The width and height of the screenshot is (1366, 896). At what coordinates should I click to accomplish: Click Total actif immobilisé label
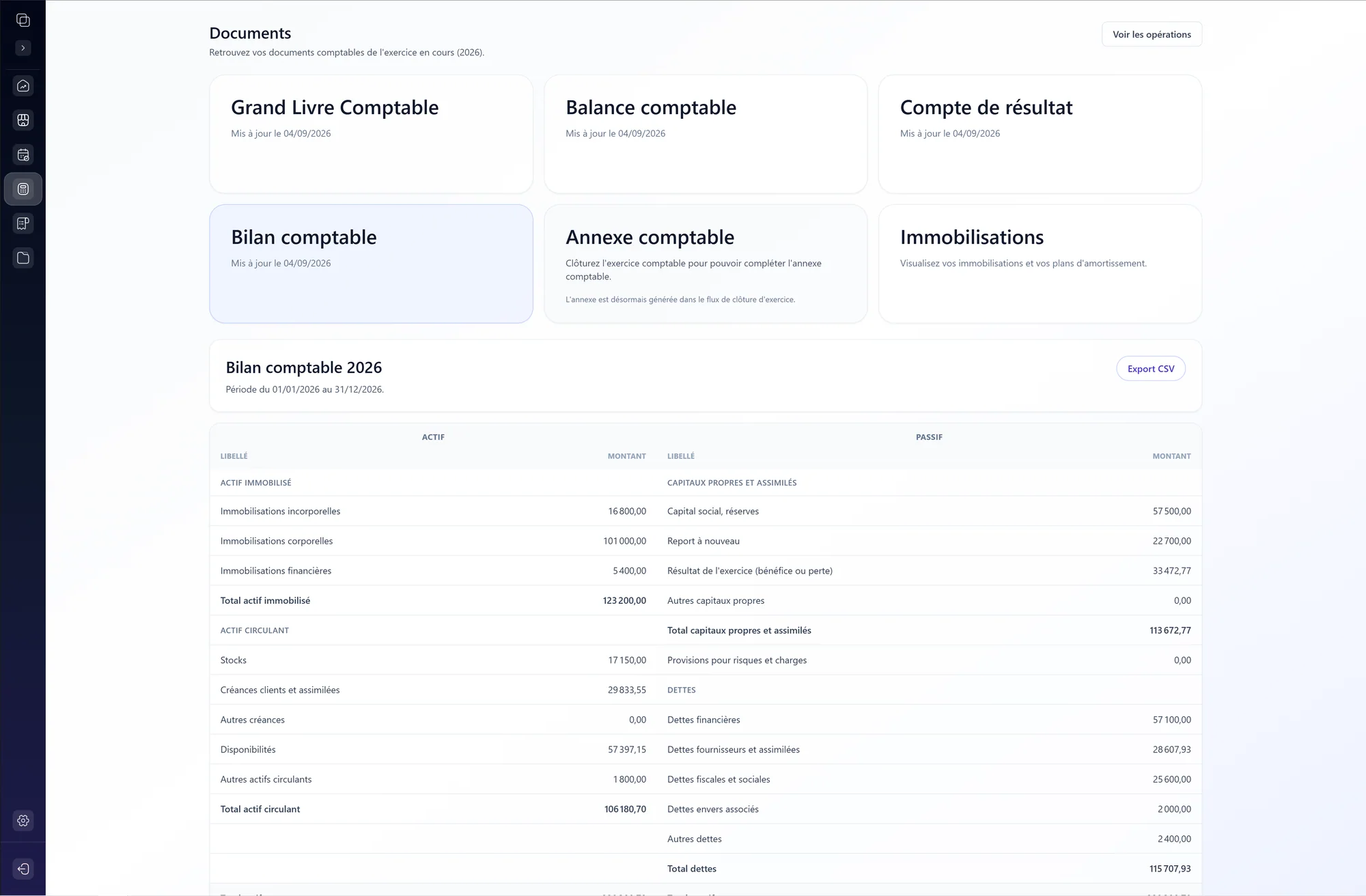pyautogui.click(x=265, y=600)
